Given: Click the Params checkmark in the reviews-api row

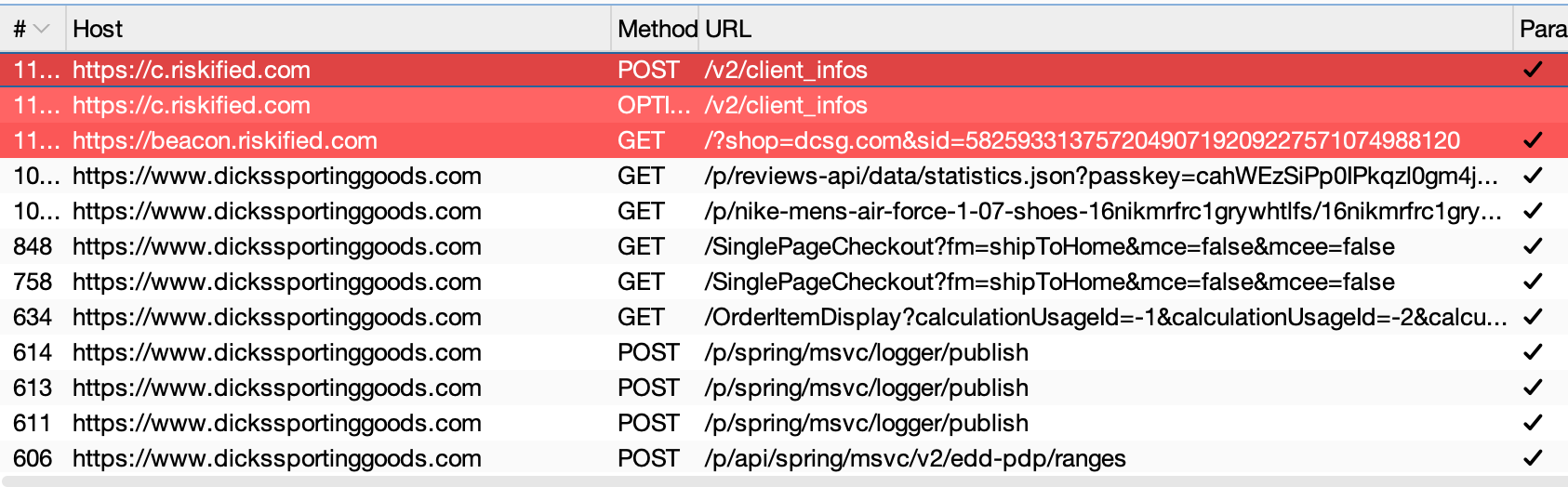Looking at the screenshot, I should [1533, 176].
